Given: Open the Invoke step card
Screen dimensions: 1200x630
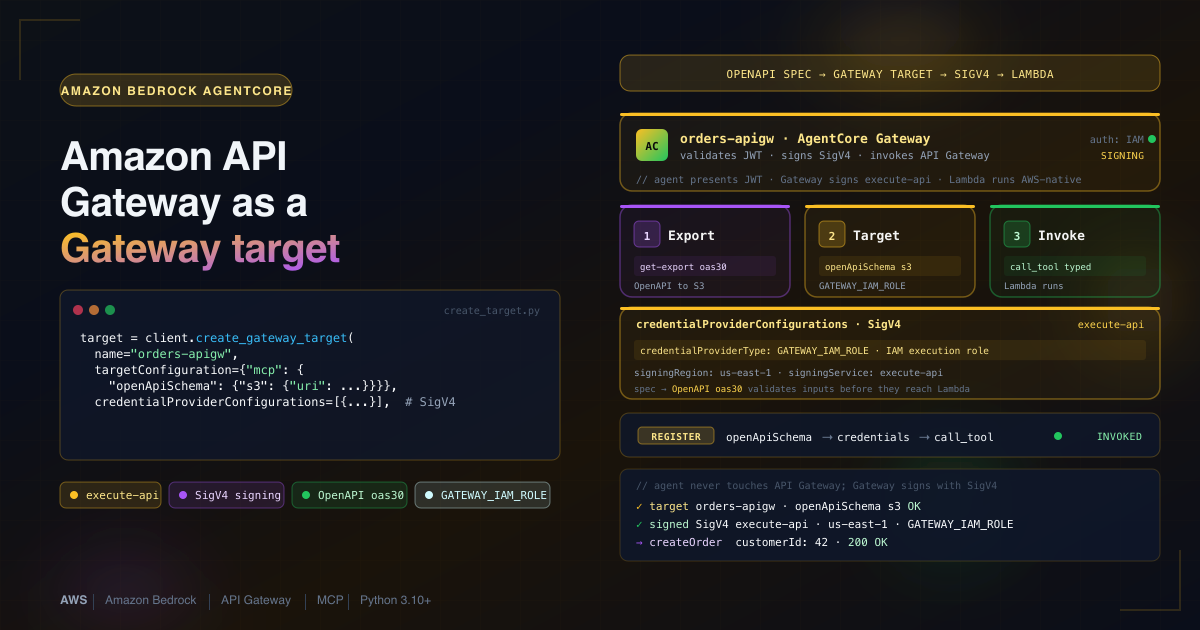Looking at the screenshot, I should [1075, 251].
